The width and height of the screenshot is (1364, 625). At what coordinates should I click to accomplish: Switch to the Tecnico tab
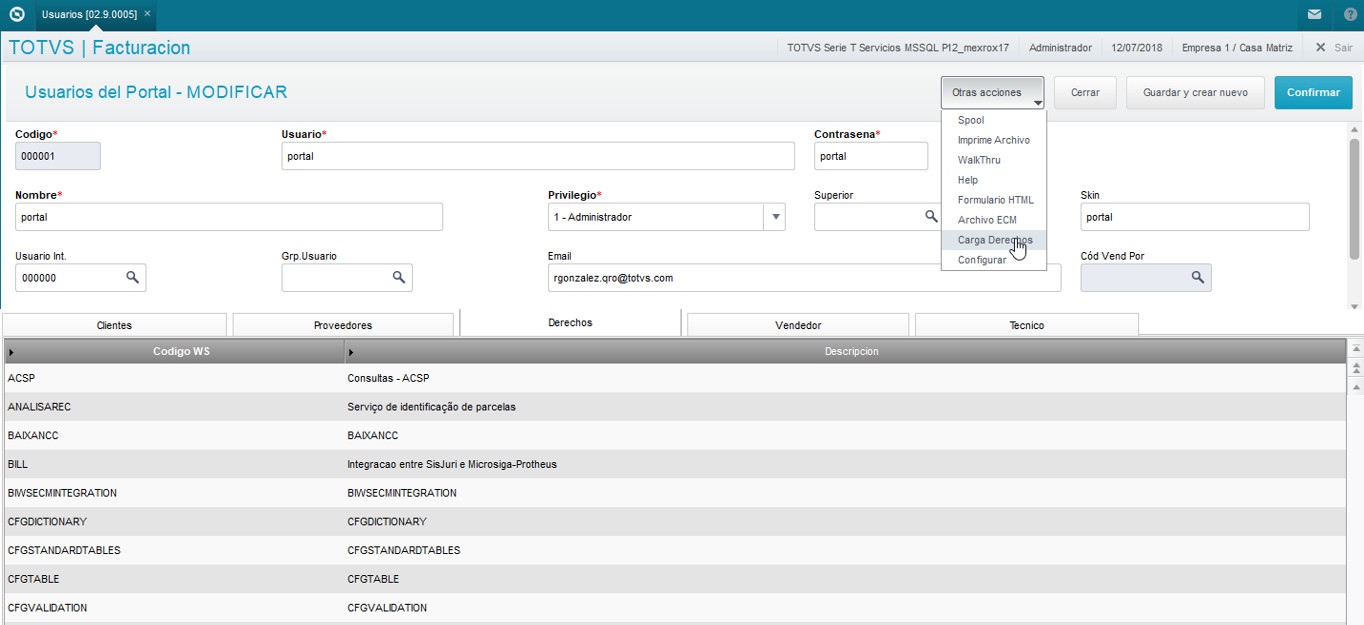tap(1026, 325)
